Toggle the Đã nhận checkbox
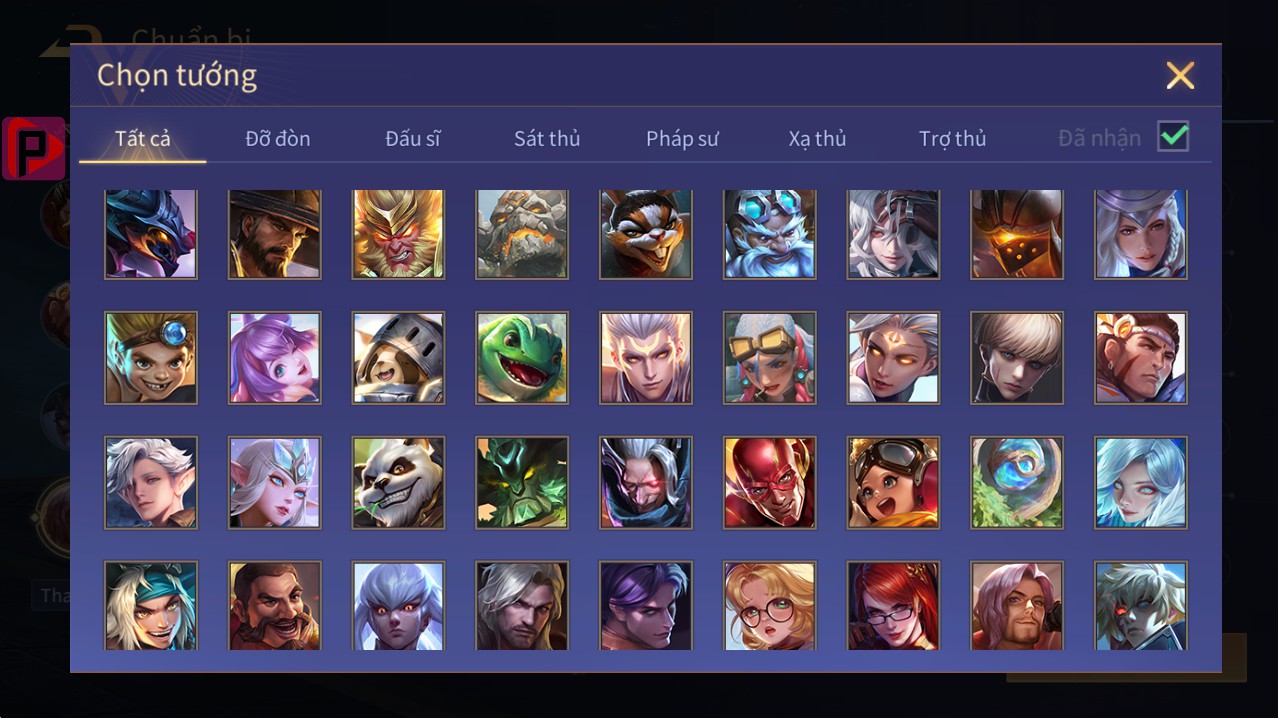 click(1173, 137)
